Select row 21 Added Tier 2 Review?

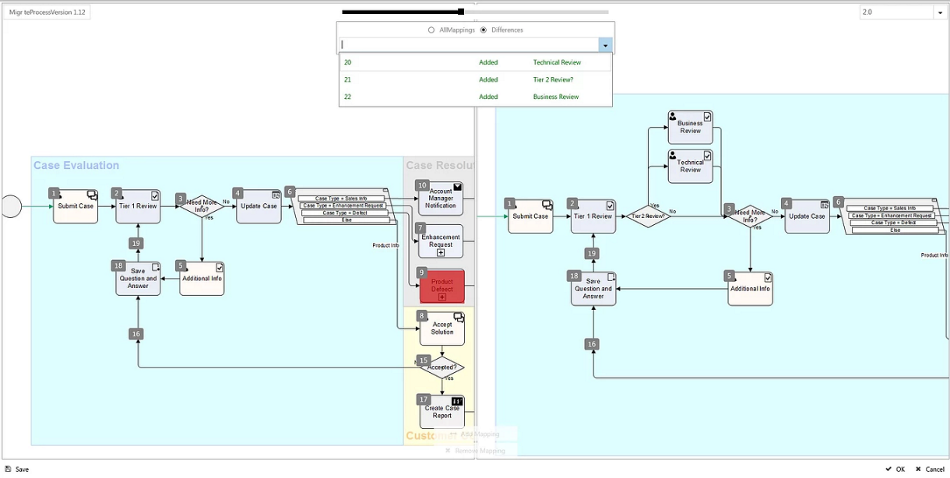coord(475,79)
